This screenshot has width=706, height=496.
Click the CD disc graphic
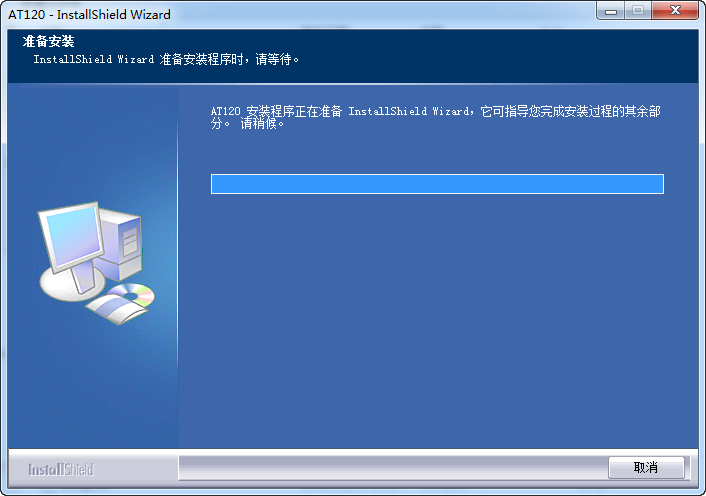tap(132, 294)
